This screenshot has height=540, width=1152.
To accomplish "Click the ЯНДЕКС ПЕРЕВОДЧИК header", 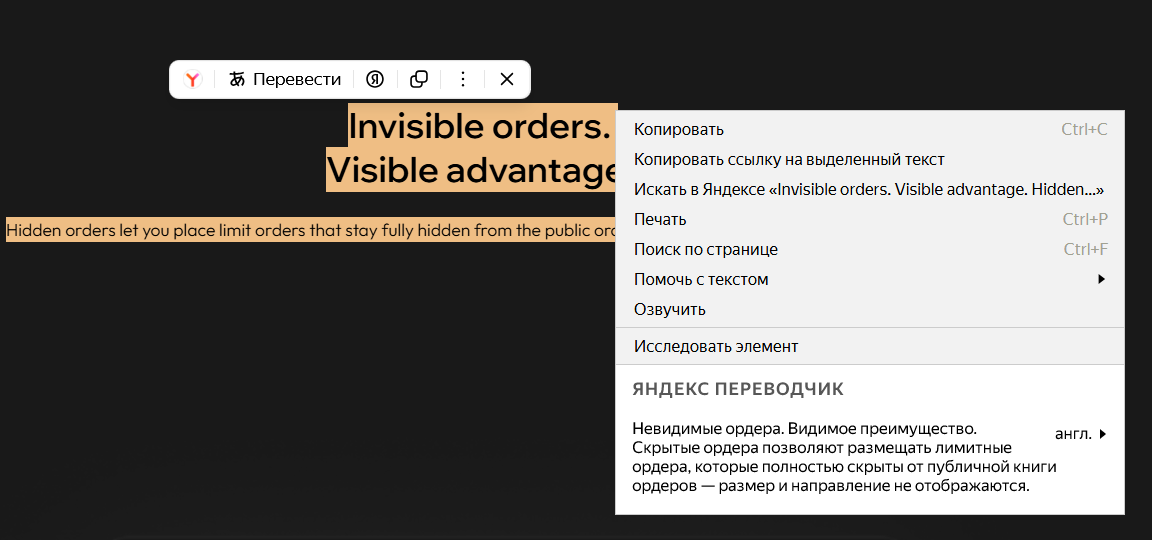I will tap(739, 389).
